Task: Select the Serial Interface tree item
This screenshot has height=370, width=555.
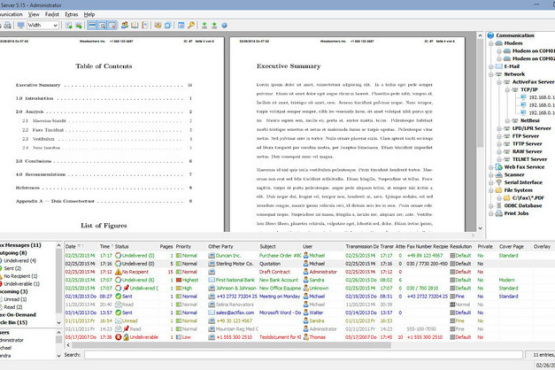Action: (x=523, y=182)
